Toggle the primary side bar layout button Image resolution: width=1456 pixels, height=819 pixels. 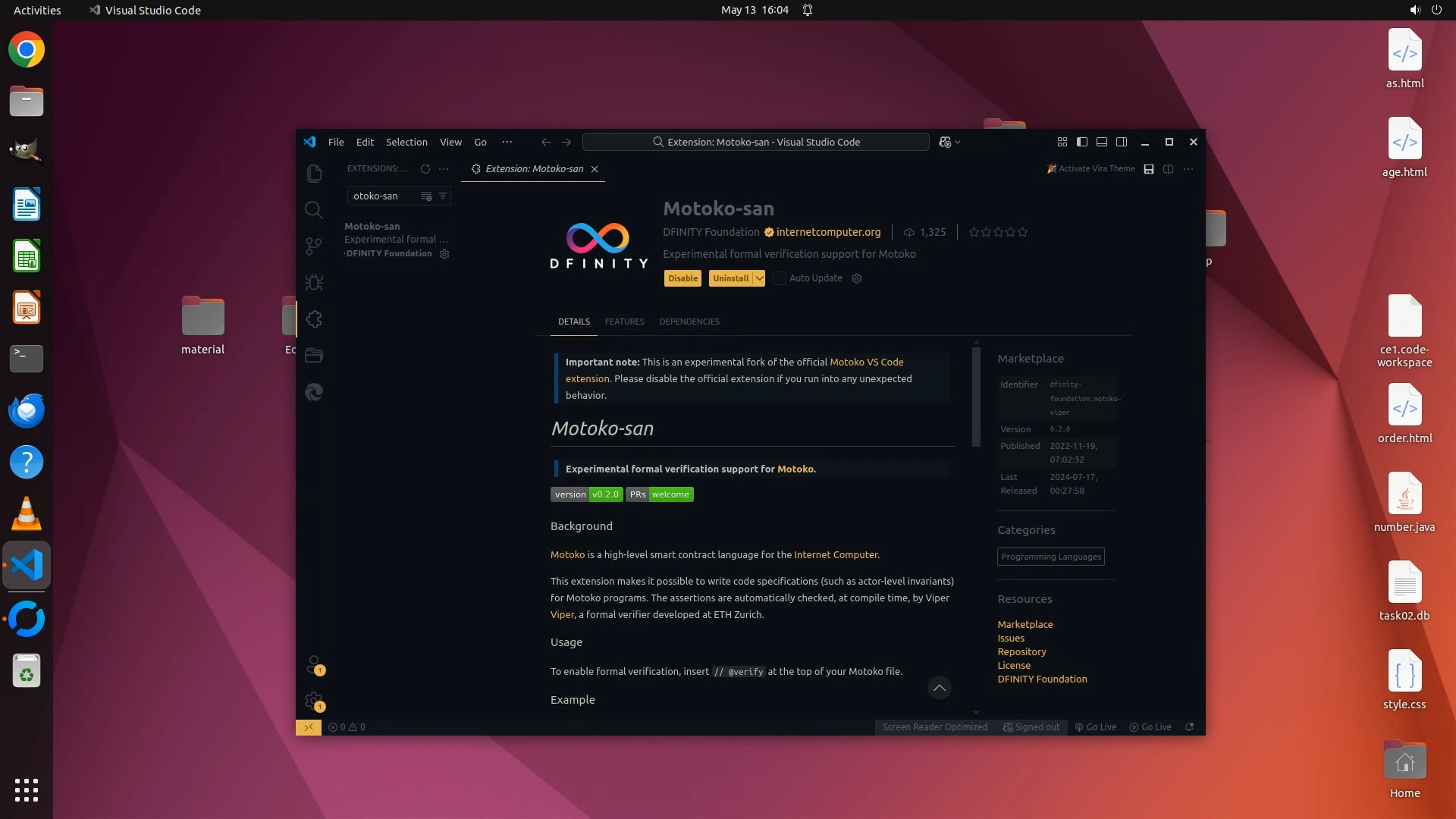pos(1082,142)
